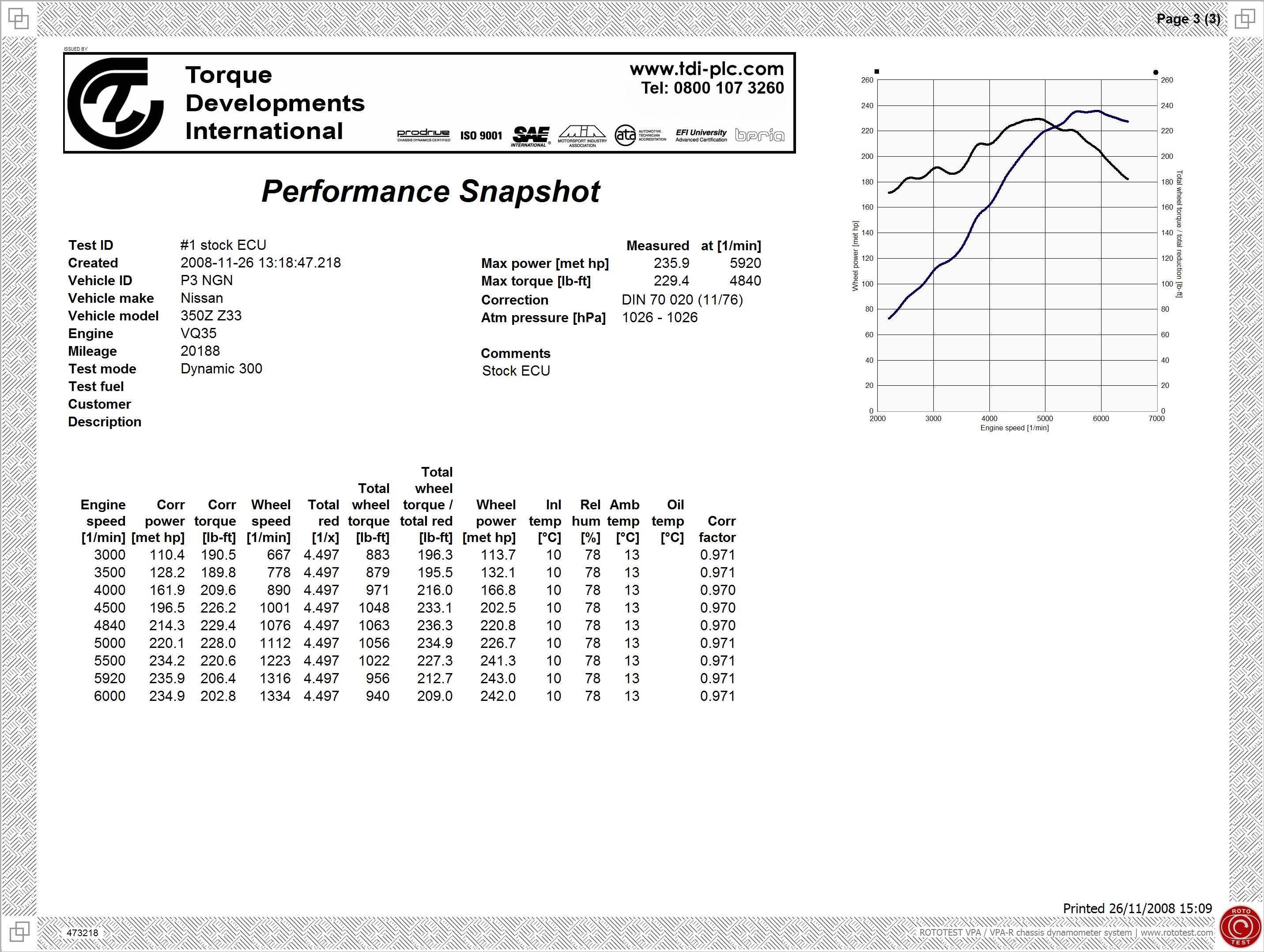Image resolution: width=1264 pixels, height=952 pixels.
Task: Select Created date '2008-11-26 13:18:47.218'
Action: point(260,263)
